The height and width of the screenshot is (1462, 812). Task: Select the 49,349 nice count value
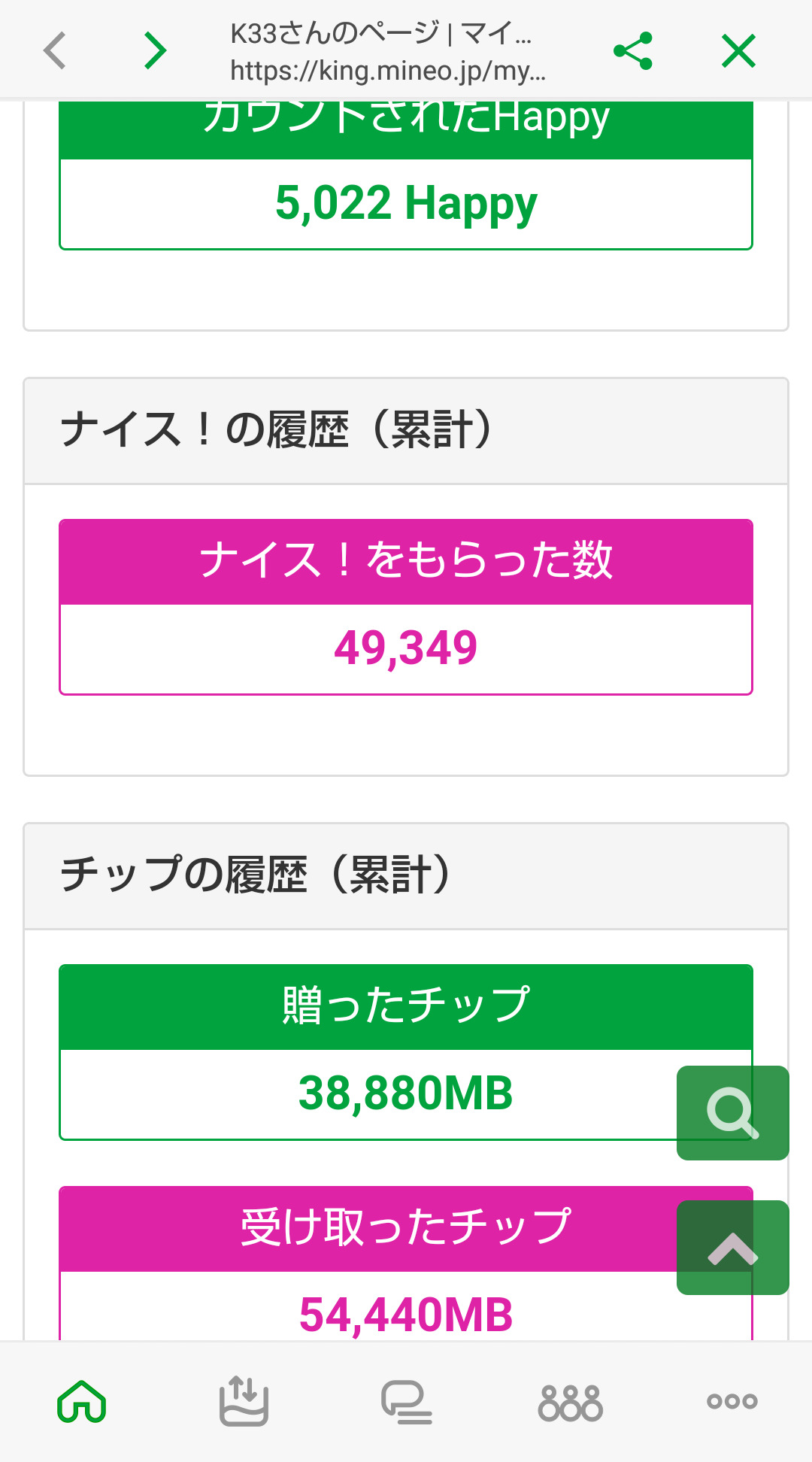406,648
